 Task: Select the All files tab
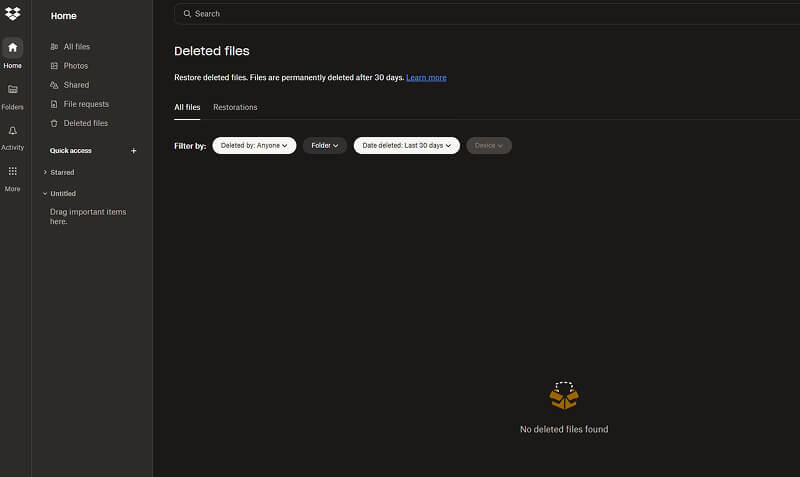click(x=187, y=107)
